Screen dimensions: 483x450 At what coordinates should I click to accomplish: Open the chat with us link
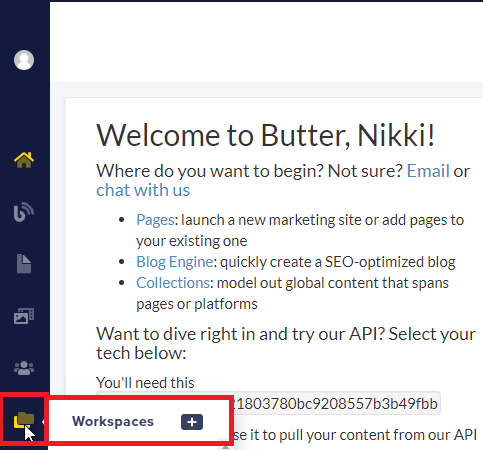tap(143, 190)
